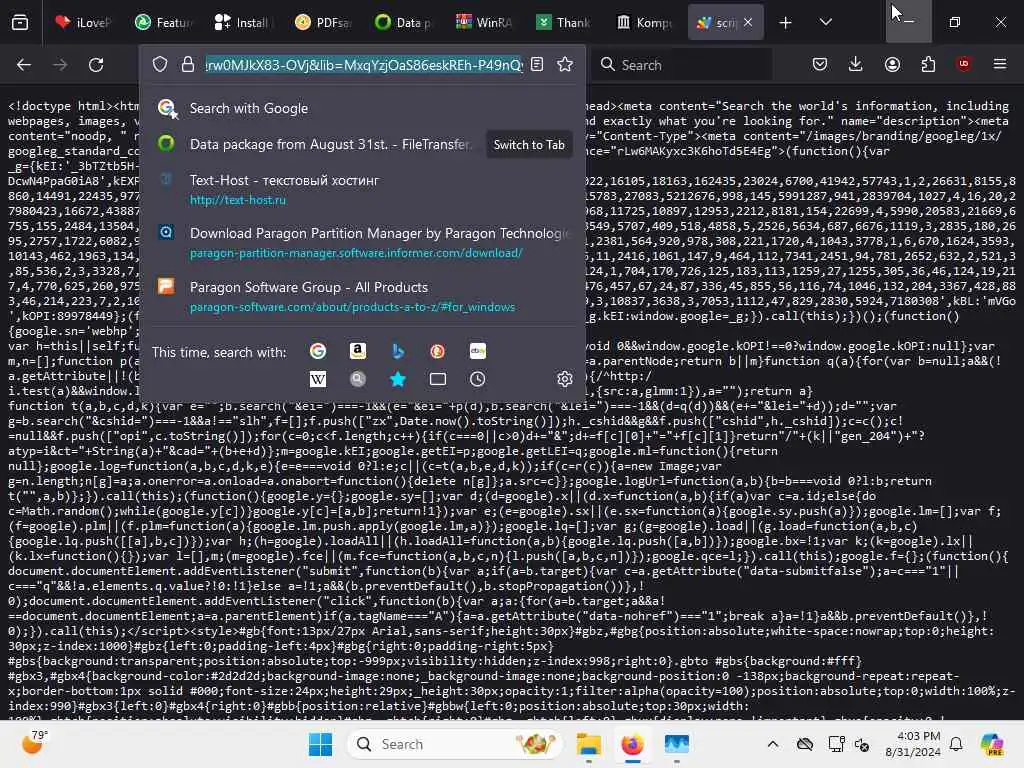Open Windows Start menu
1024x768 pixels.
click(320, 744)
